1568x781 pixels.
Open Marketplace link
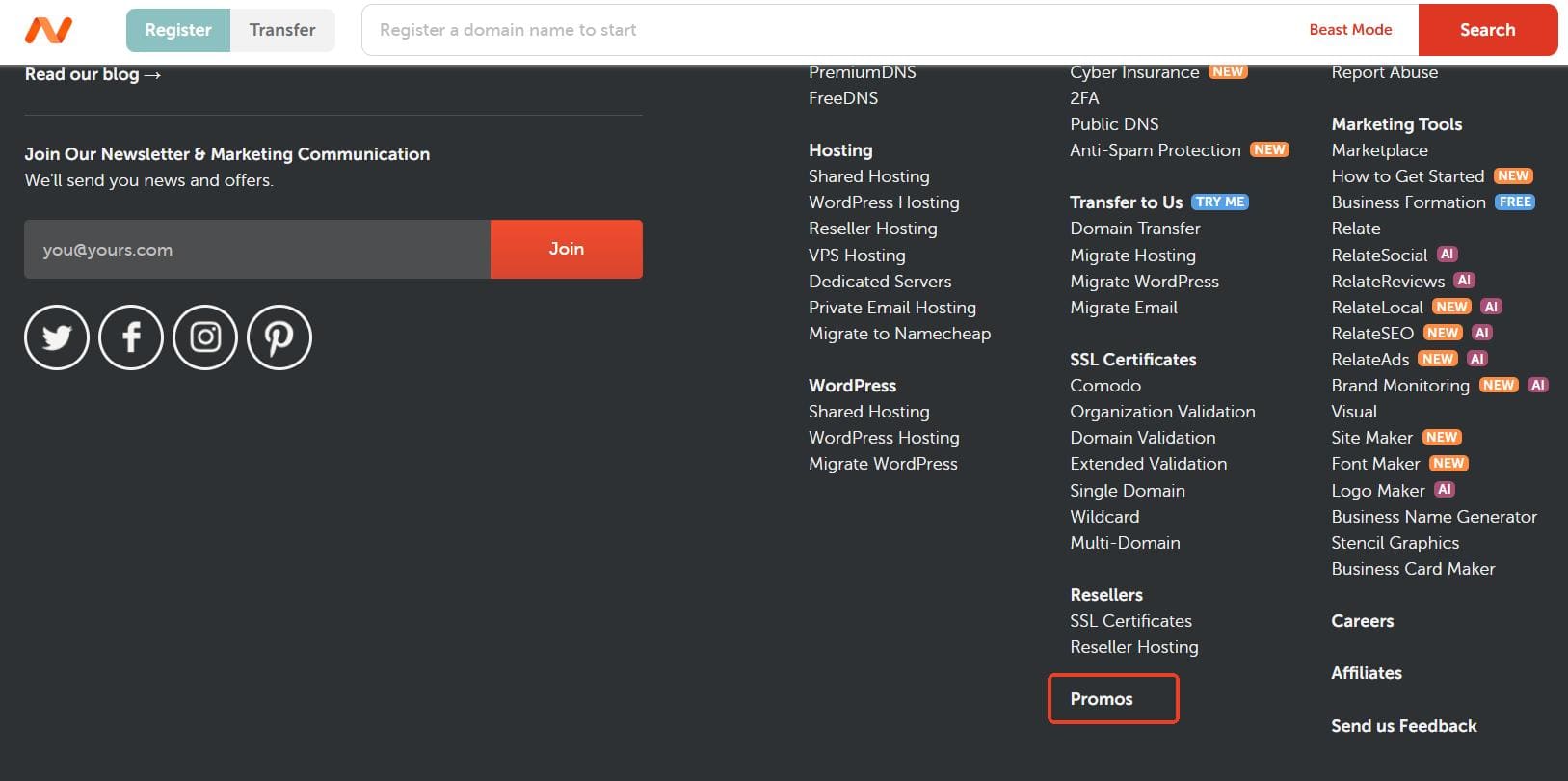click(1379, 150)
